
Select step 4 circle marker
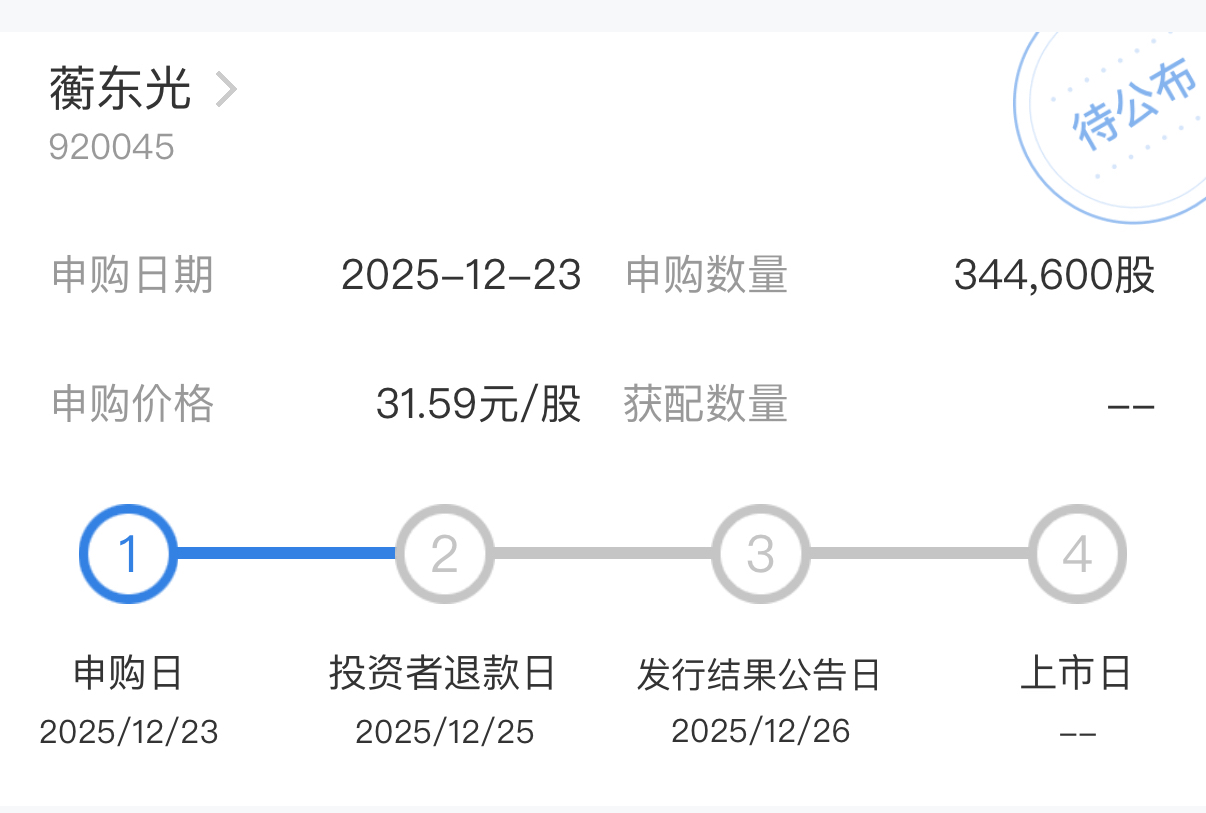coord(1076,553)
